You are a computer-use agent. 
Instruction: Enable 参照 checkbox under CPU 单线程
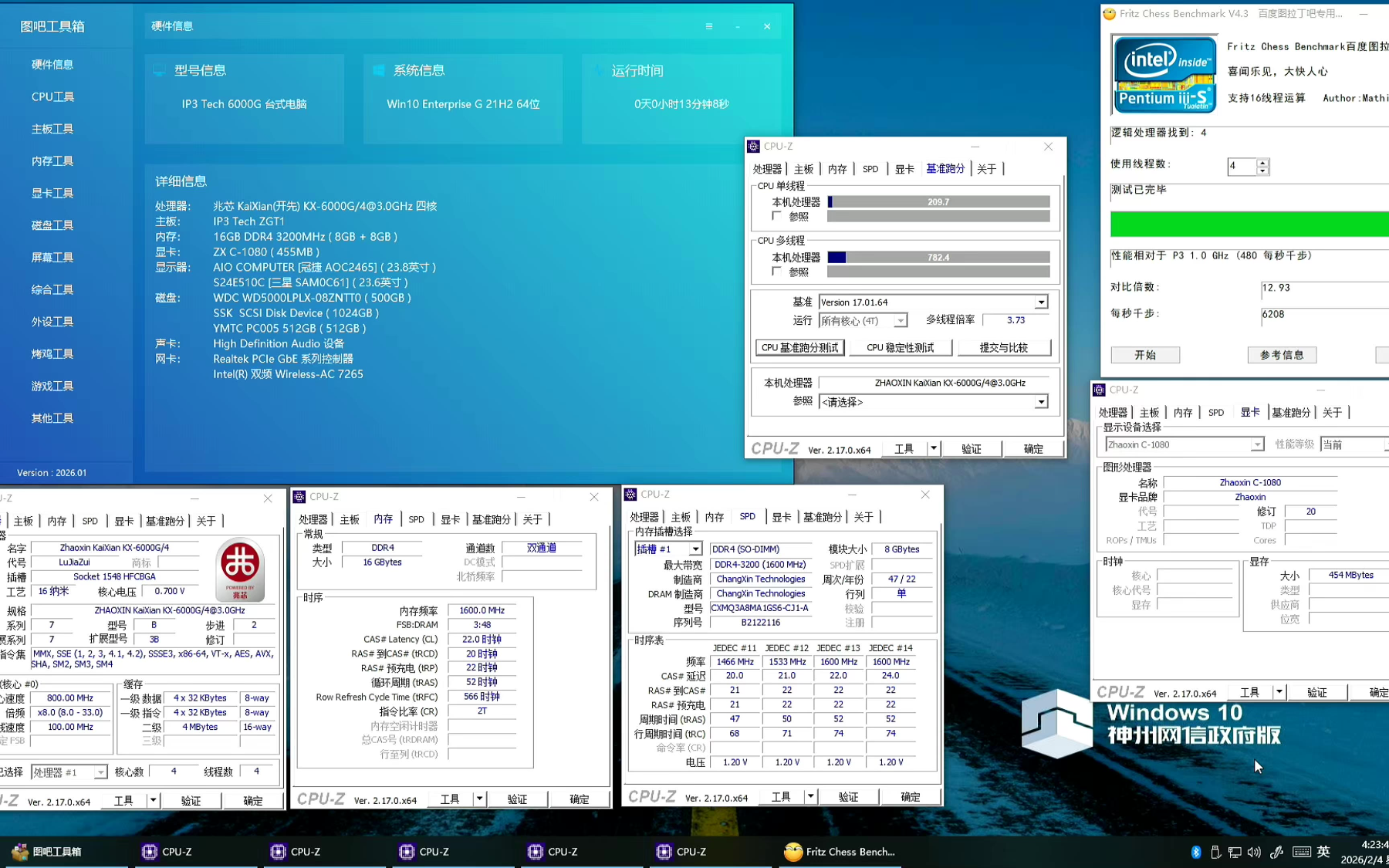777,217
